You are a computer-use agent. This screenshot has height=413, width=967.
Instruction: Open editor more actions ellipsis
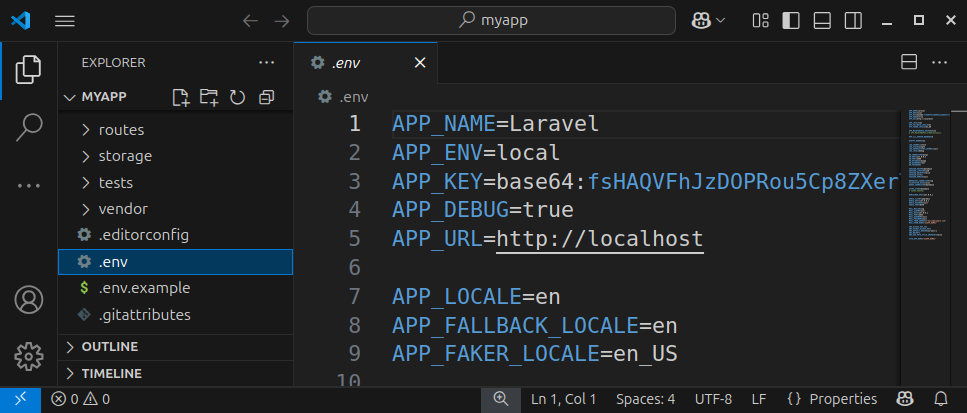[x=939, y=63]
